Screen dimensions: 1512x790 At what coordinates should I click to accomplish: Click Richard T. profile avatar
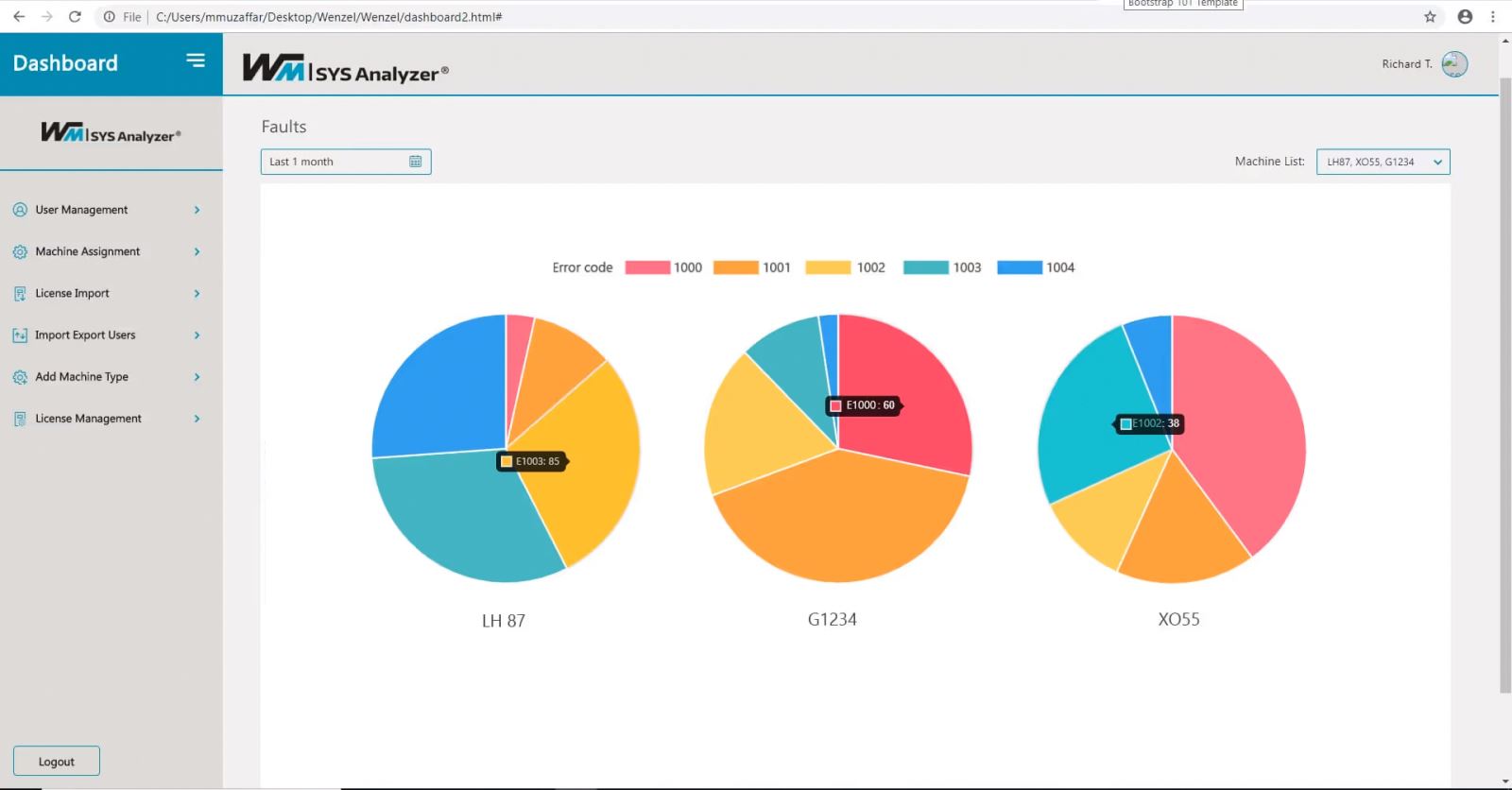coord(1454,64)
